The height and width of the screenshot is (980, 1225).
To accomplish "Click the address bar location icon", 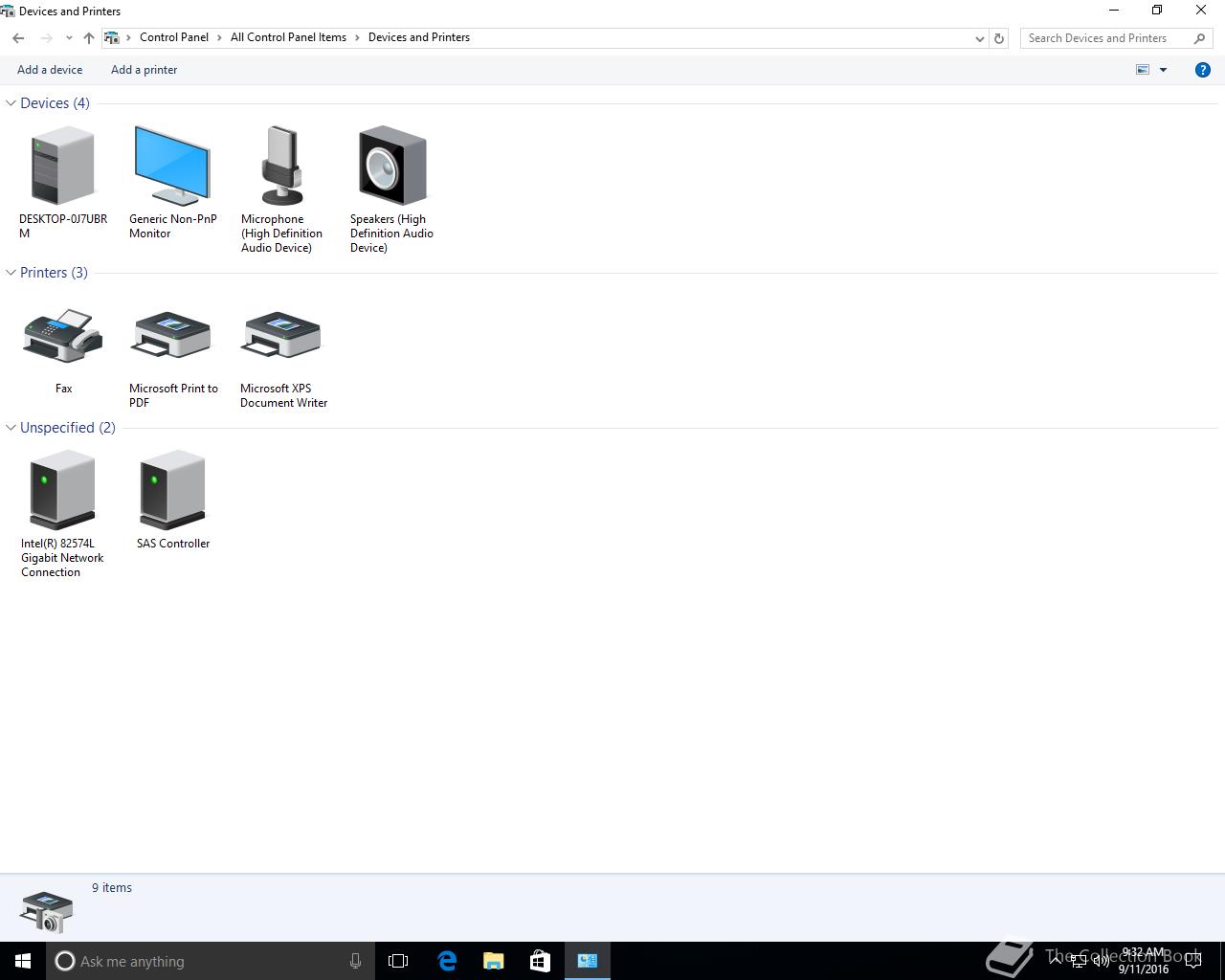I will [112, 38].
